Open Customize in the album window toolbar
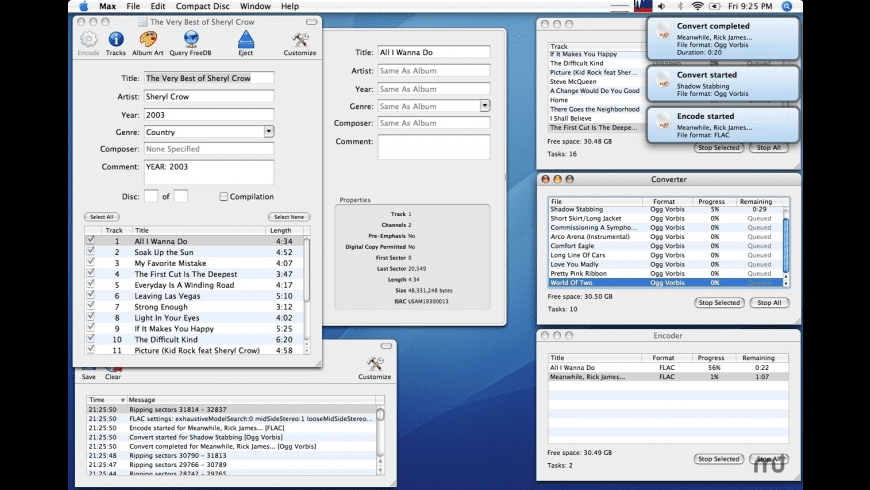 (x=299, y=40)
